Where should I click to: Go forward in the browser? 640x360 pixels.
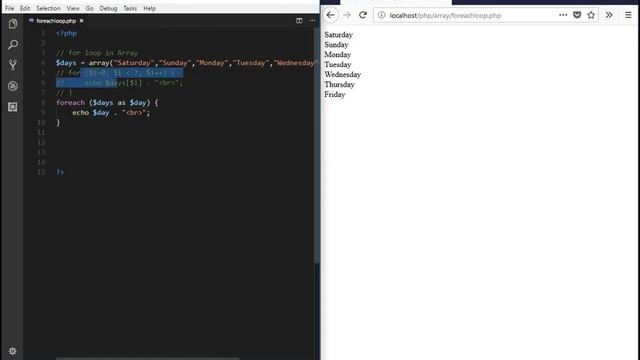click(347, 15)
